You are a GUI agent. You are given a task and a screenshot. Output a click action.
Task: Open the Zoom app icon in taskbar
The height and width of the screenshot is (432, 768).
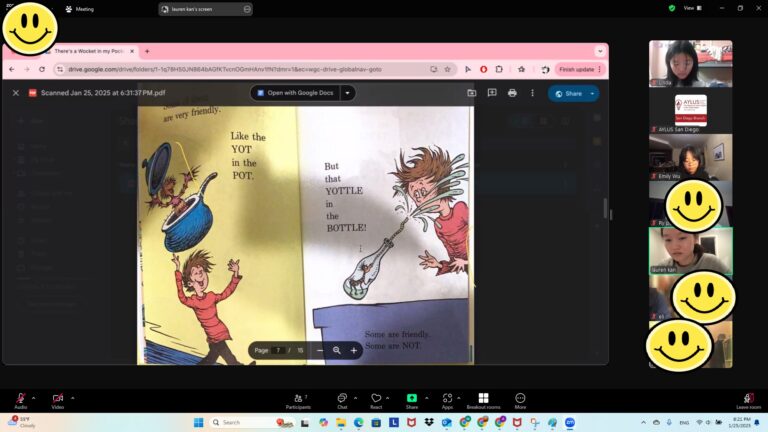(570, 422)
